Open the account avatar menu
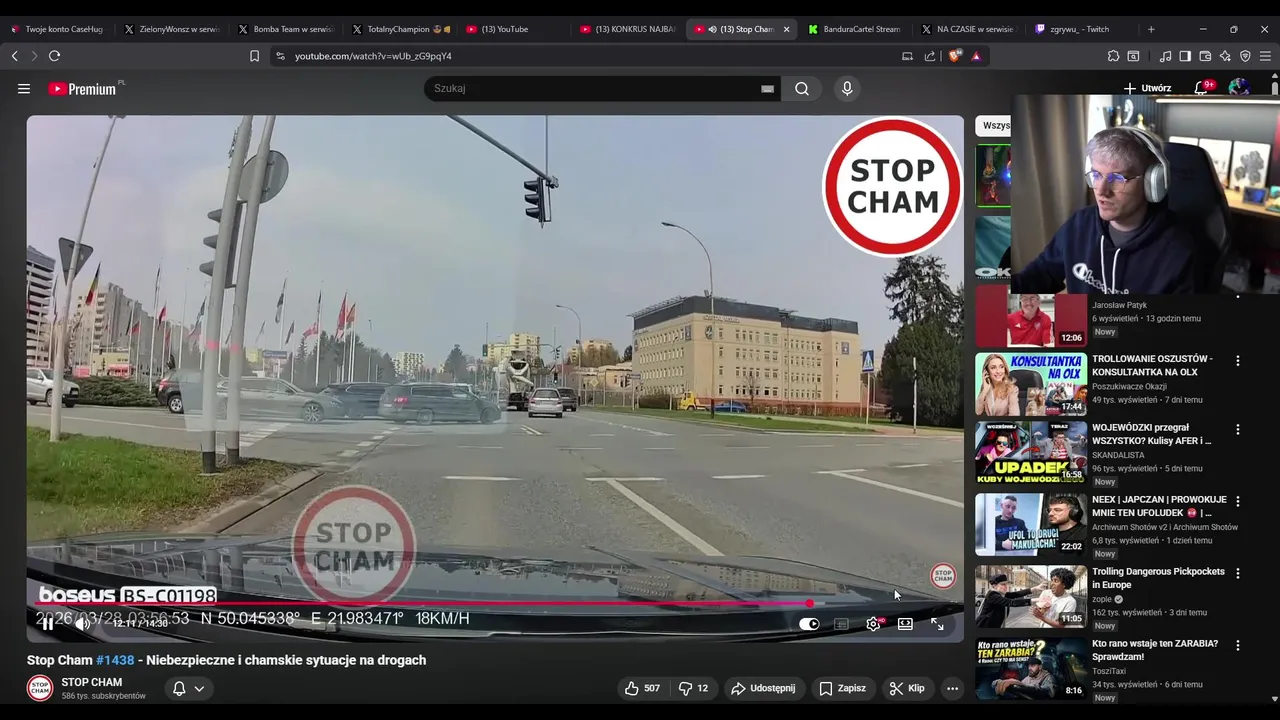This screenshot has height=720, width=1280. pyautogui.click(x=1239, y=88)
